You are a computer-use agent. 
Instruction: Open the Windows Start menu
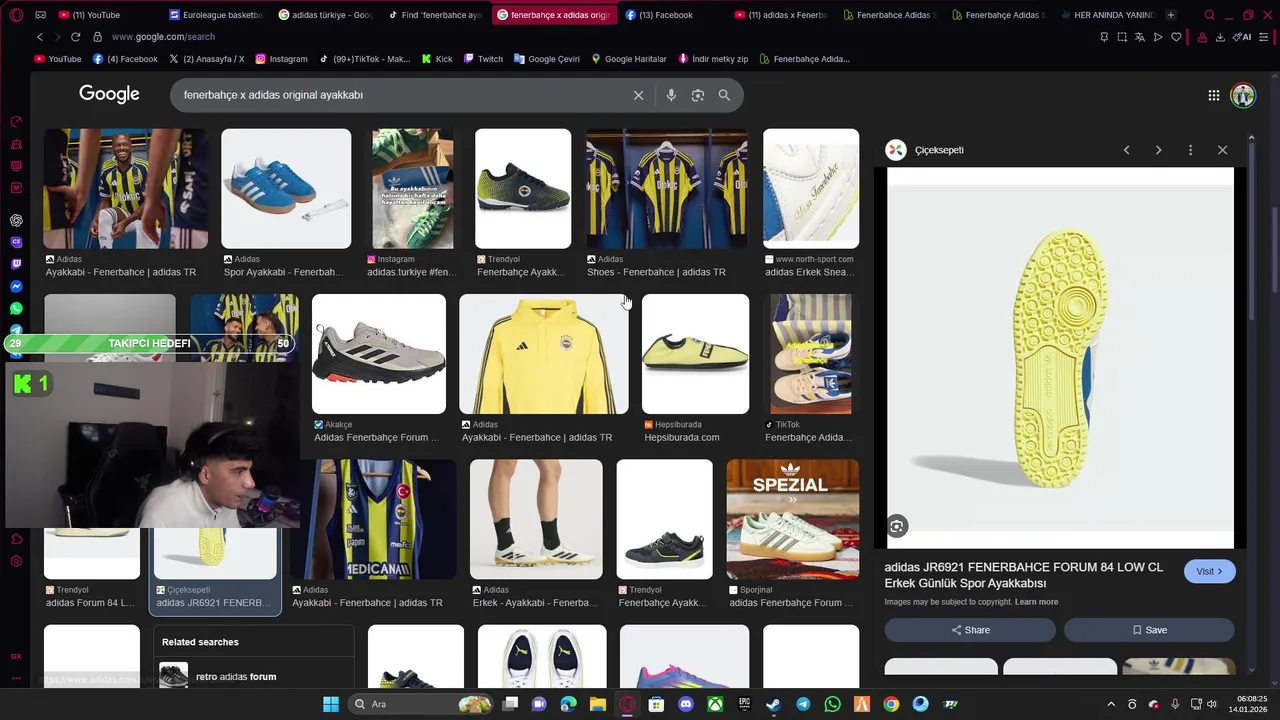331,704
